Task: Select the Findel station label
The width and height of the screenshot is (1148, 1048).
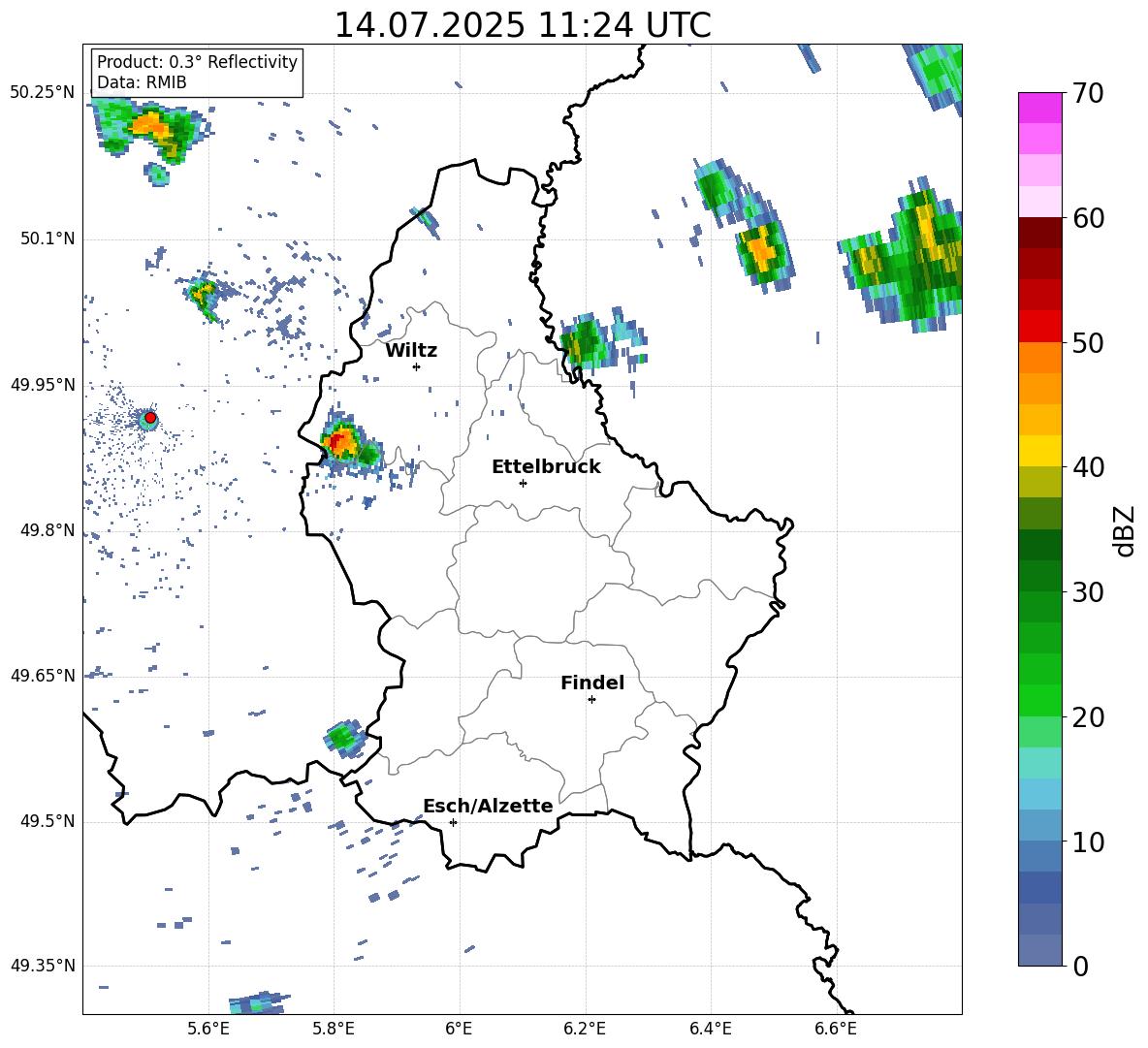Action: click(592, 683)
